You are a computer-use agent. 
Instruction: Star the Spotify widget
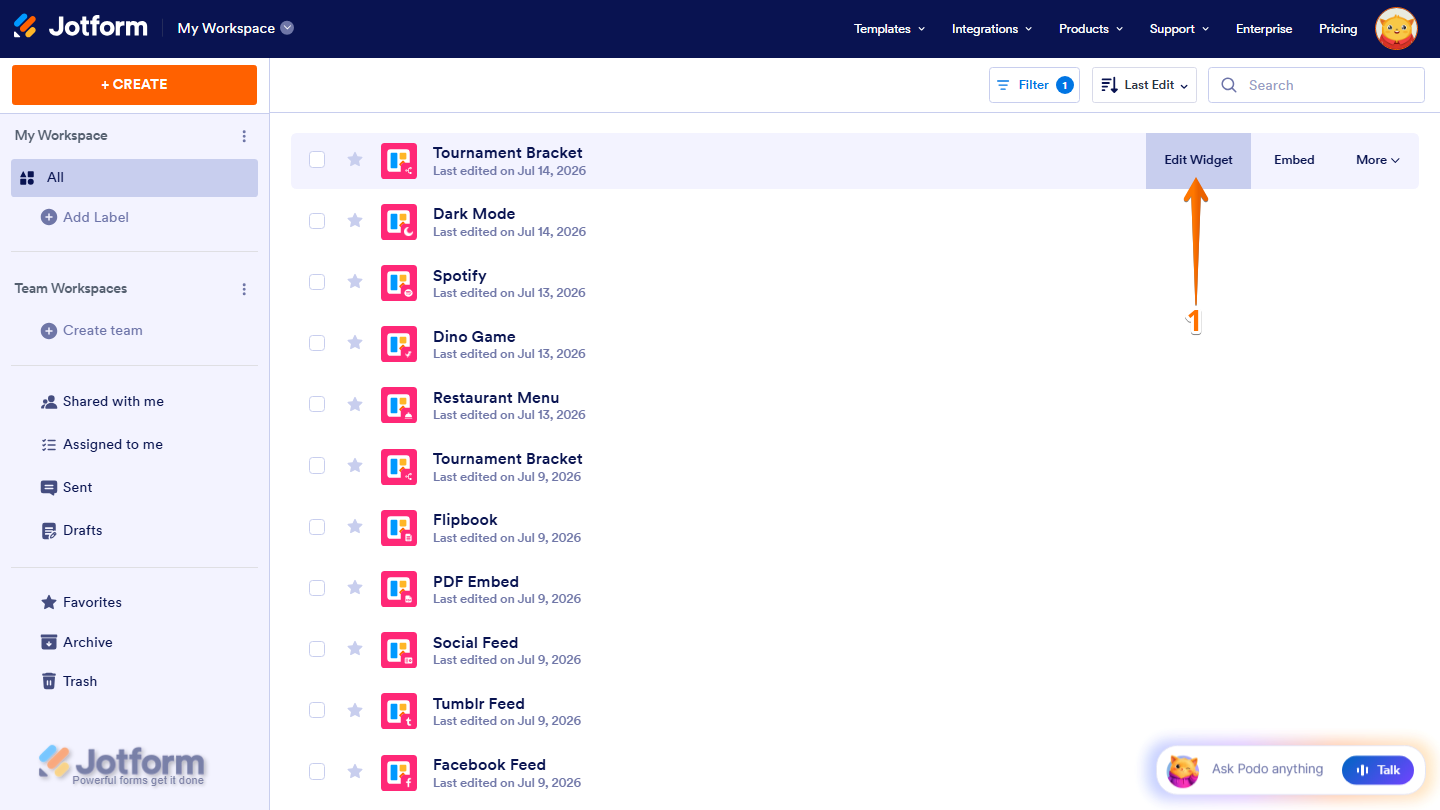(355, 282)
